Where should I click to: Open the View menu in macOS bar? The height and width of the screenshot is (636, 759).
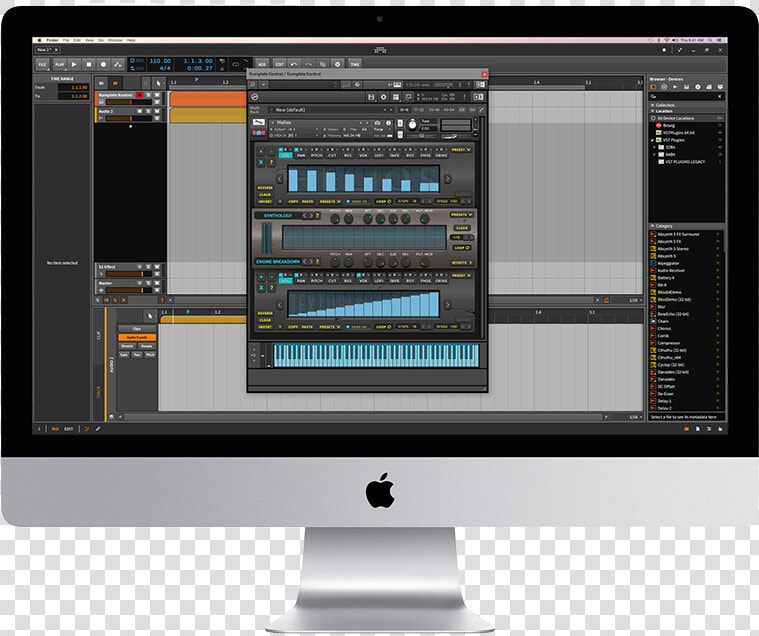coord(90,40)
